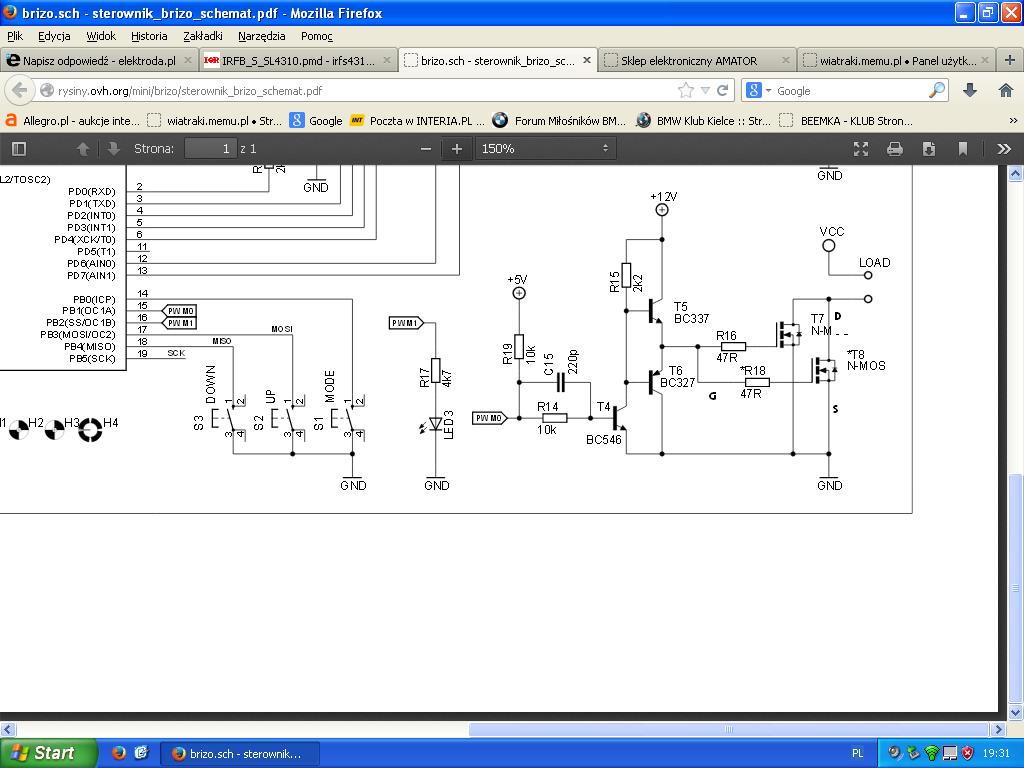Click the page number input field

(210, 149)
